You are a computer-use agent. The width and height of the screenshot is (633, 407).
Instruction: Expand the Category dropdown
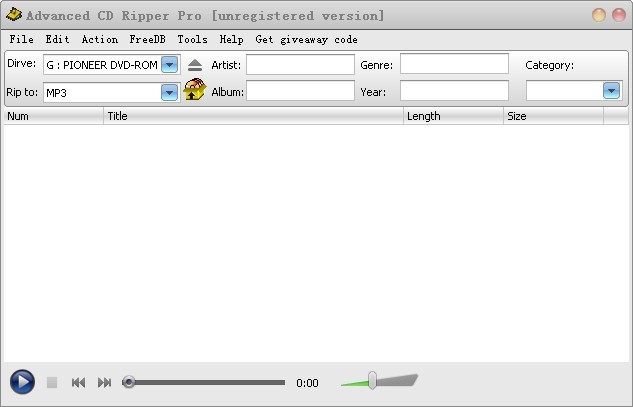coord(611,91)
